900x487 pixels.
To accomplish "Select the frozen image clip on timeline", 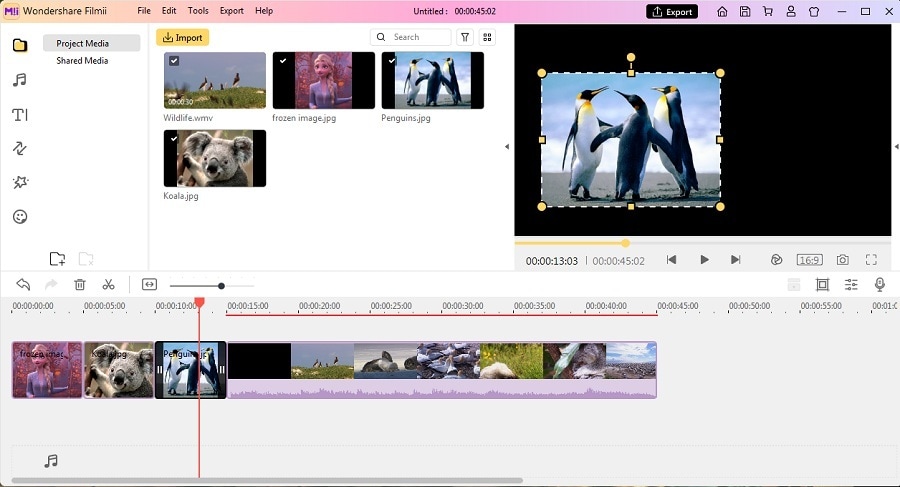I will [47, 370].
